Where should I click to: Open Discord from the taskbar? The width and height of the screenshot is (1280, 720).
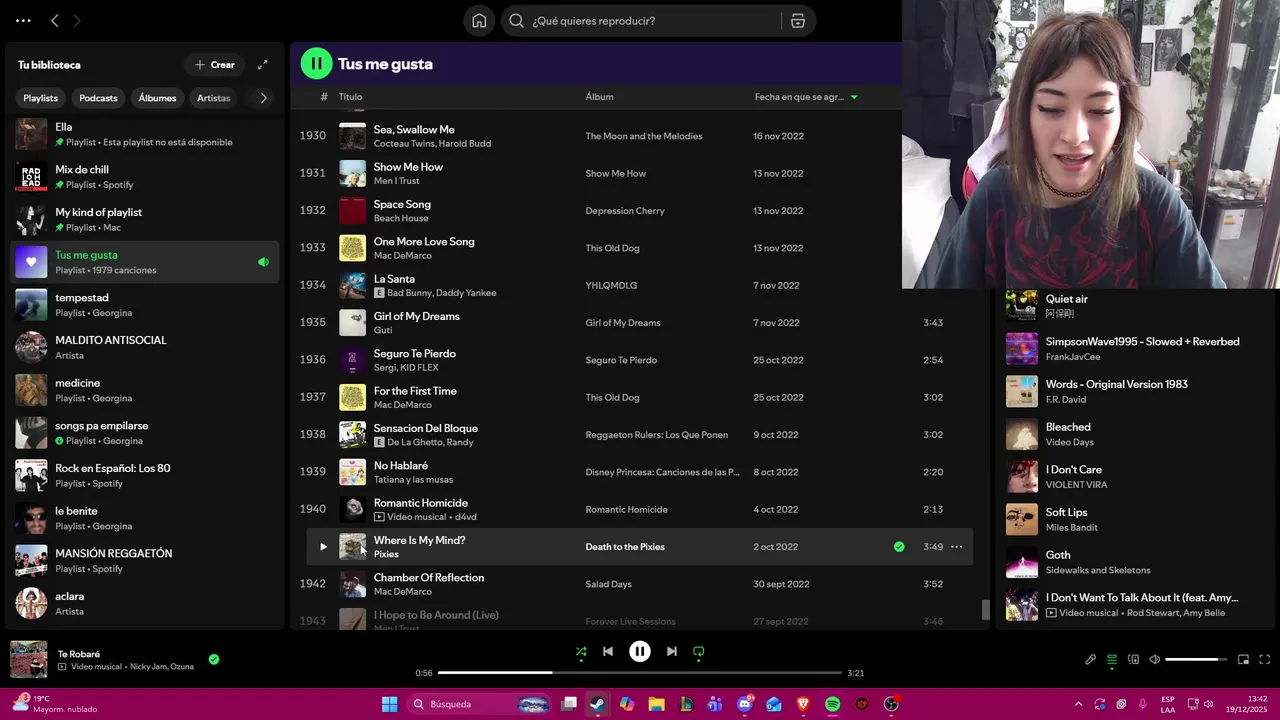(745, 704)
